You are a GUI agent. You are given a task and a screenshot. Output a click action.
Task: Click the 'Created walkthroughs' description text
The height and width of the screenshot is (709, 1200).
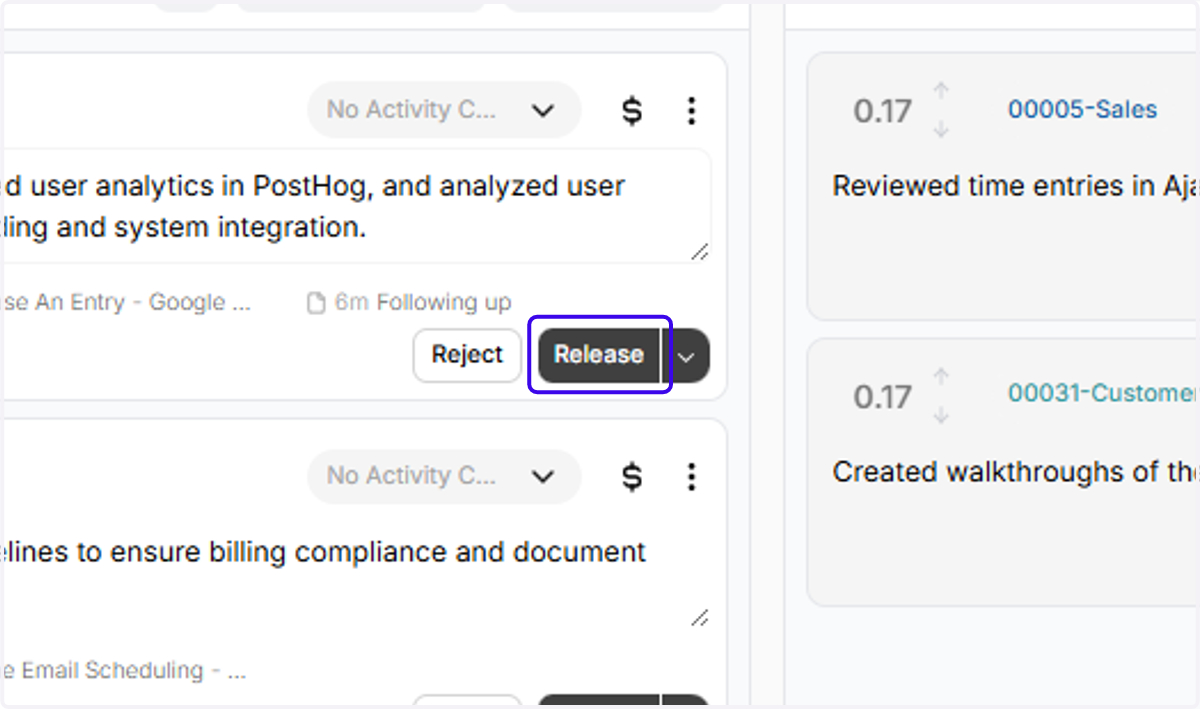(x=1016, y=472)
